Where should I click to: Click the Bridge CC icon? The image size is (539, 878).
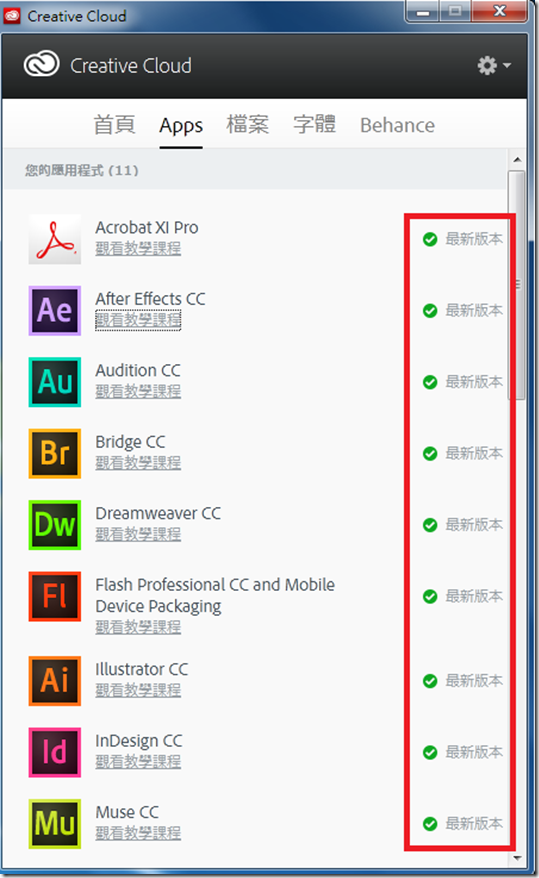pos(55,454)
